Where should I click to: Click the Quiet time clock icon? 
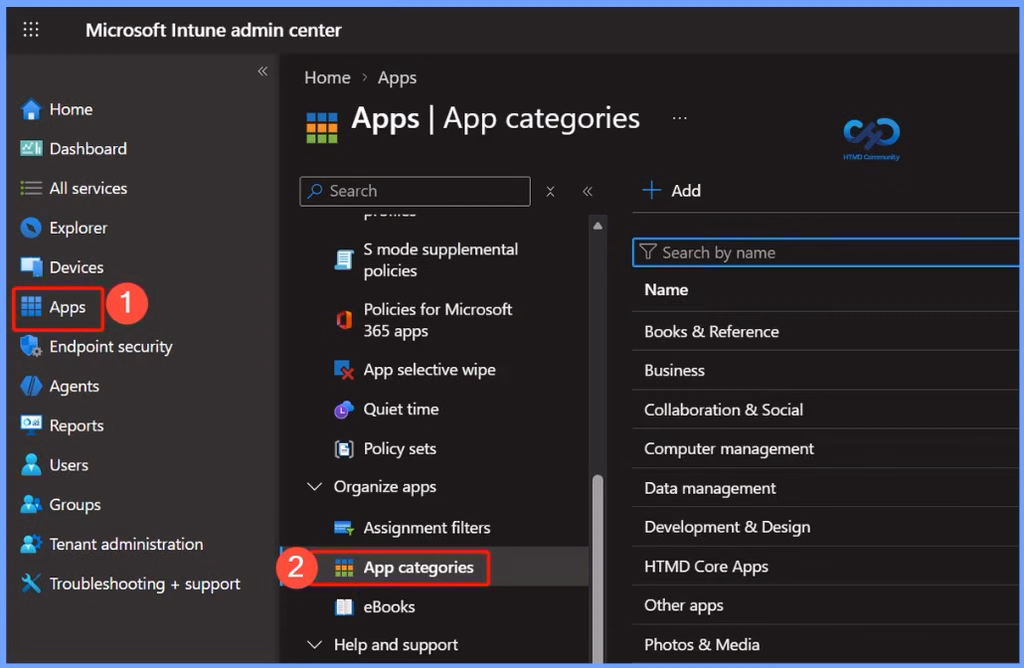(x=344, y=409)
